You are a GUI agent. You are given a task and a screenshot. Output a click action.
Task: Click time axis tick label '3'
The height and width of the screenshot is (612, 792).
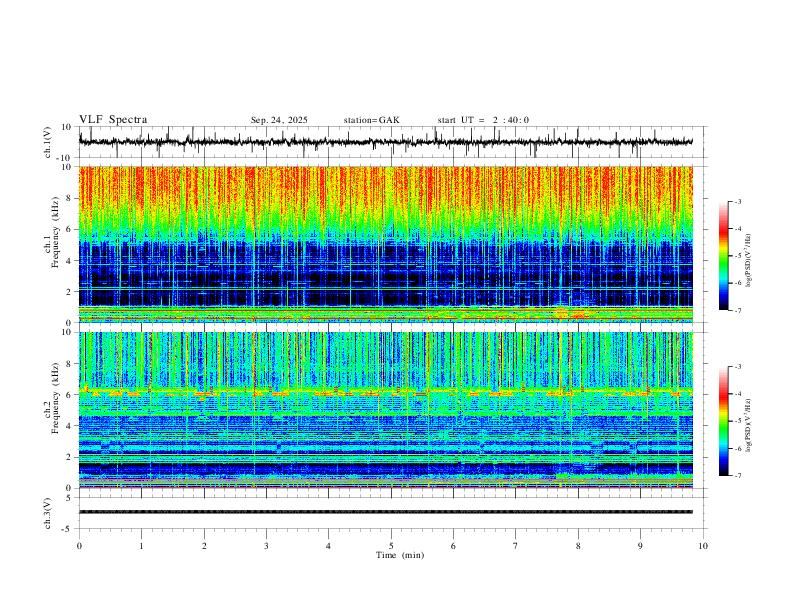[266, 546]
